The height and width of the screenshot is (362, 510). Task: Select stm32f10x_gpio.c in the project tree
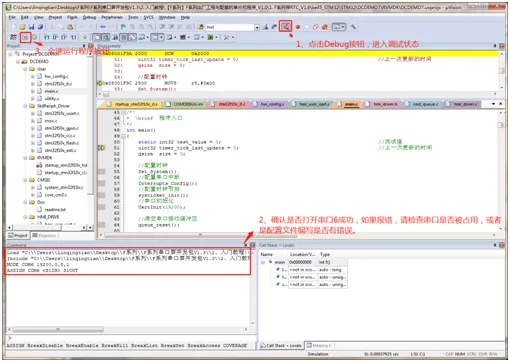(62, 128)
